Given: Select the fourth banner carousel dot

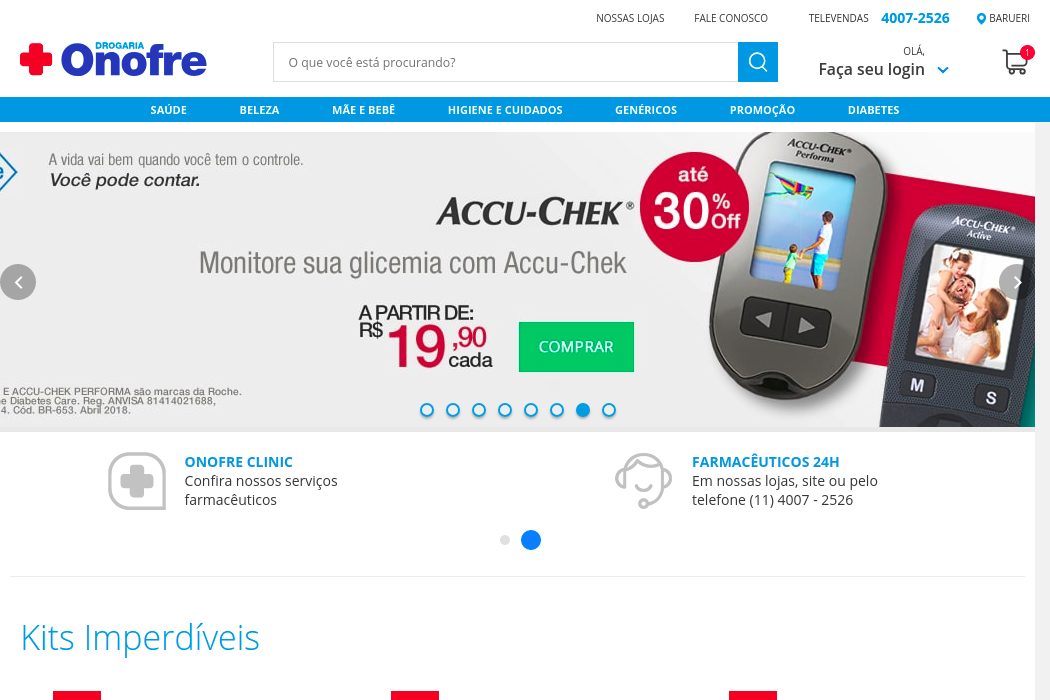Looking at the screenshot, I should point(505,410).
